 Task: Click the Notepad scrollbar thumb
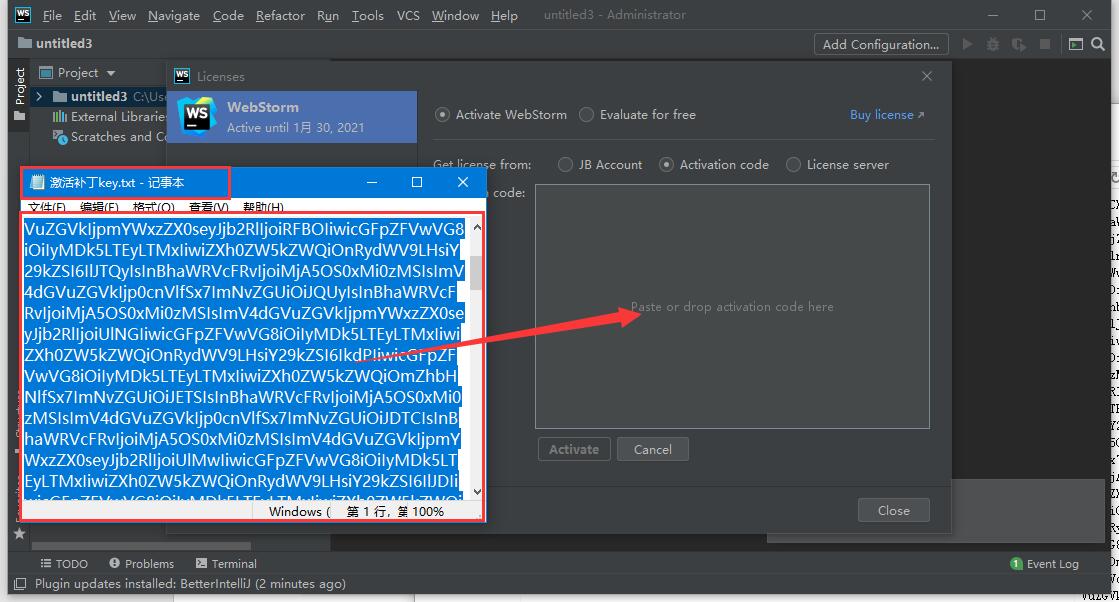(476, 272)
